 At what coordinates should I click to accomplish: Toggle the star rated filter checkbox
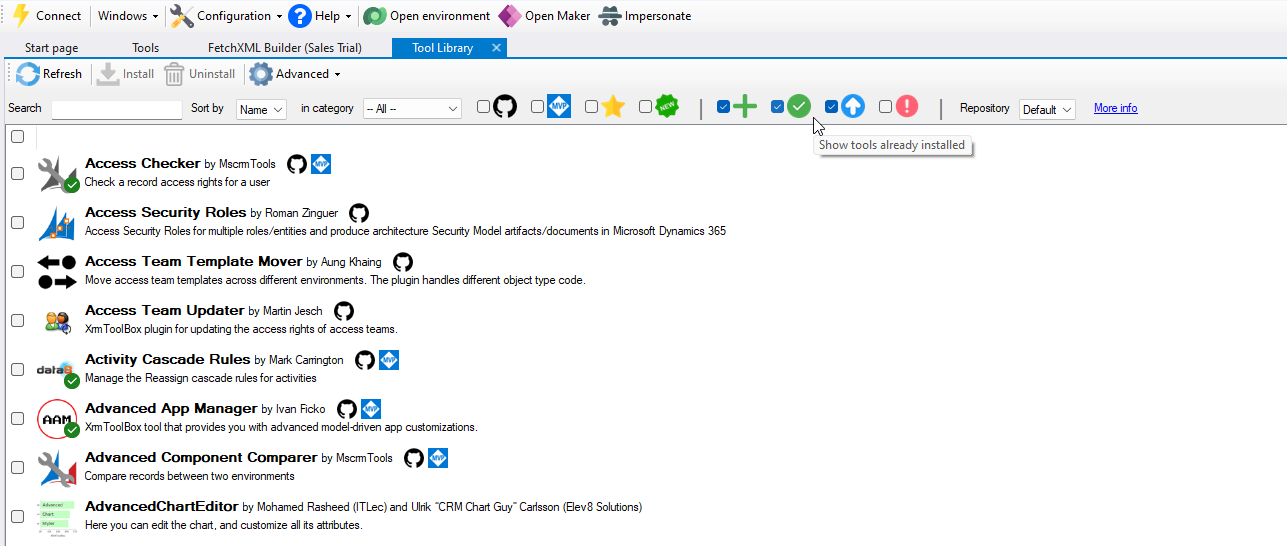tap(592, 107)
